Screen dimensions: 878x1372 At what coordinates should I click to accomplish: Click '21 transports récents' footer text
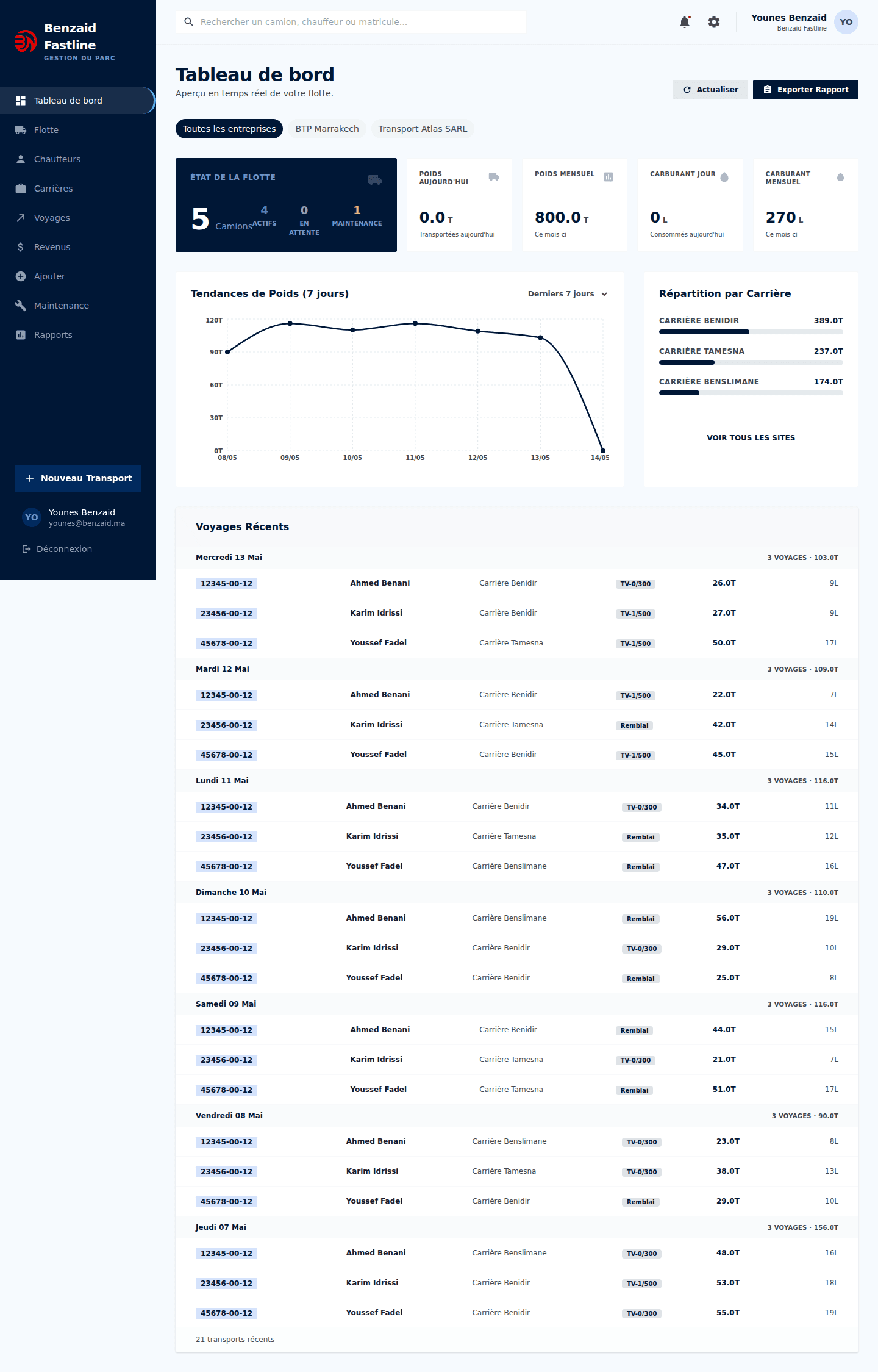click(x=235, y=1340)
